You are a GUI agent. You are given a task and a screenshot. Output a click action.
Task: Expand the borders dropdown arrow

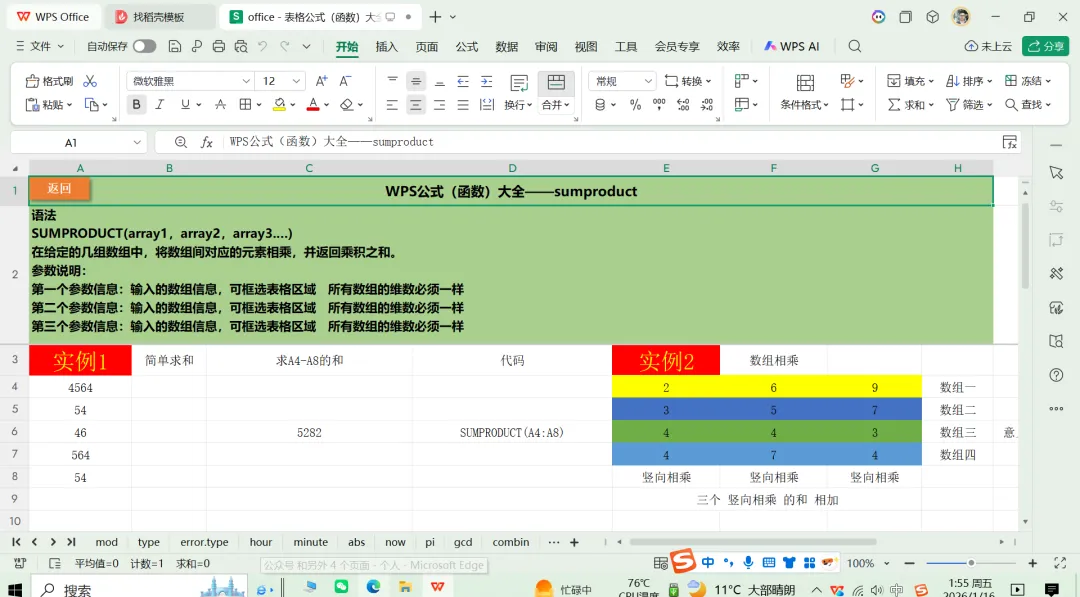pyautogui.click(x=259, y=105)
